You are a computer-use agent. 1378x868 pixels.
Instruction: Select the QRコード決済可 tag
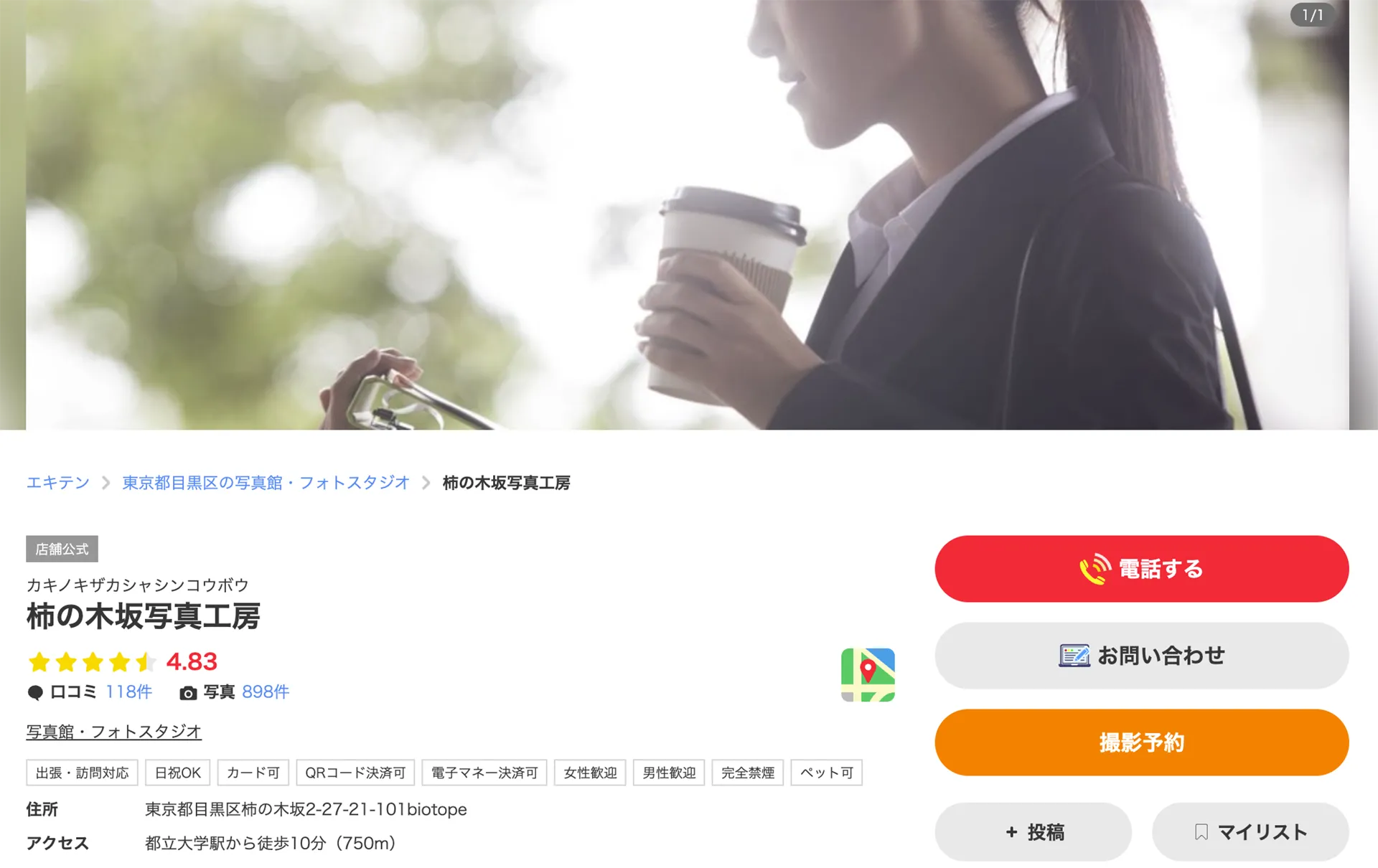(355, 773)
